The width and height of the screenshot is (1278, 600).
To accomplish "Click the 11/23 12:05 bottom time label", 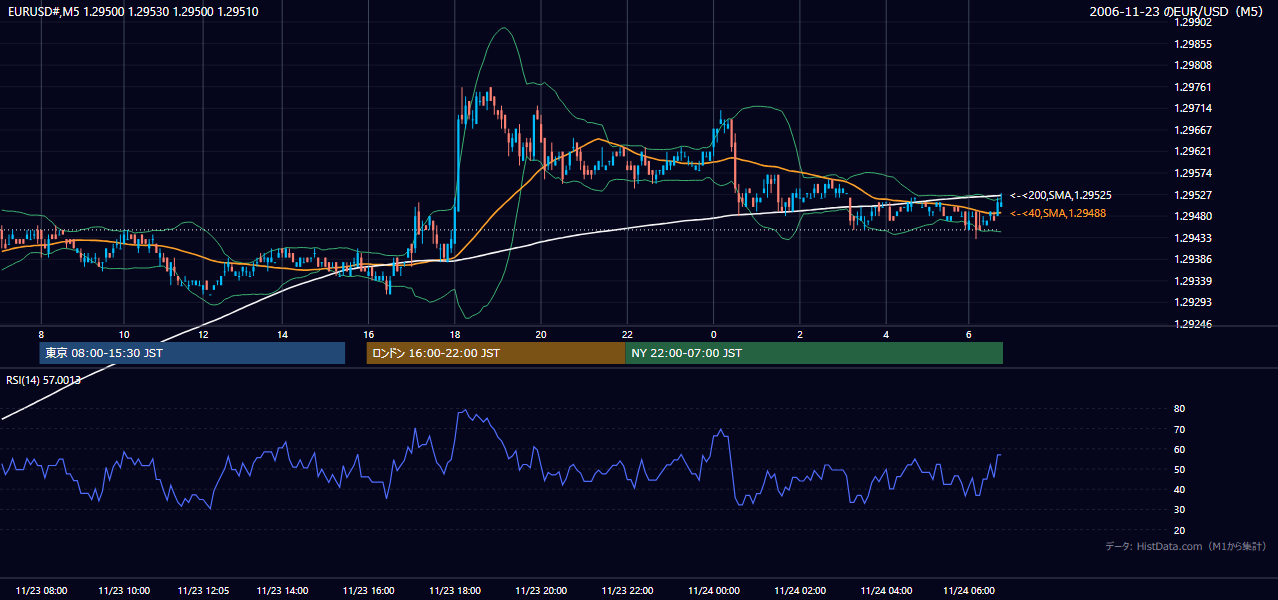I will 204,590.
